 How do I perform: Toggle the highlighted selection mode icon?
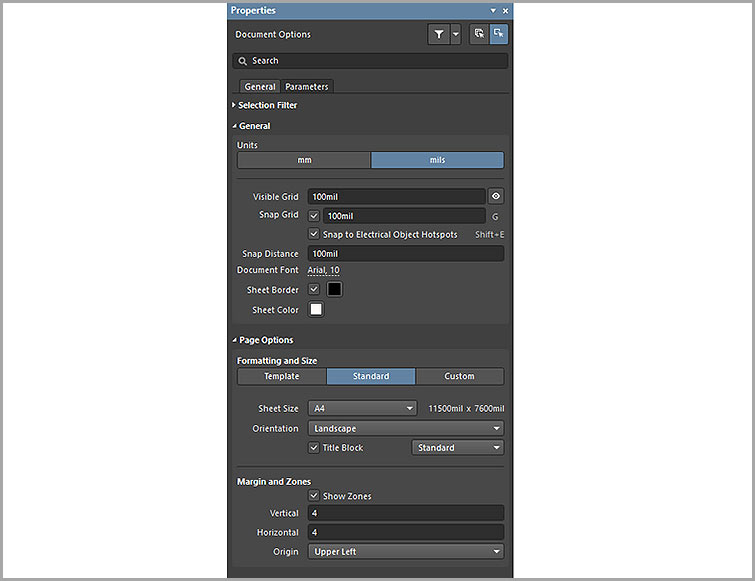click(x=499, y=34)
